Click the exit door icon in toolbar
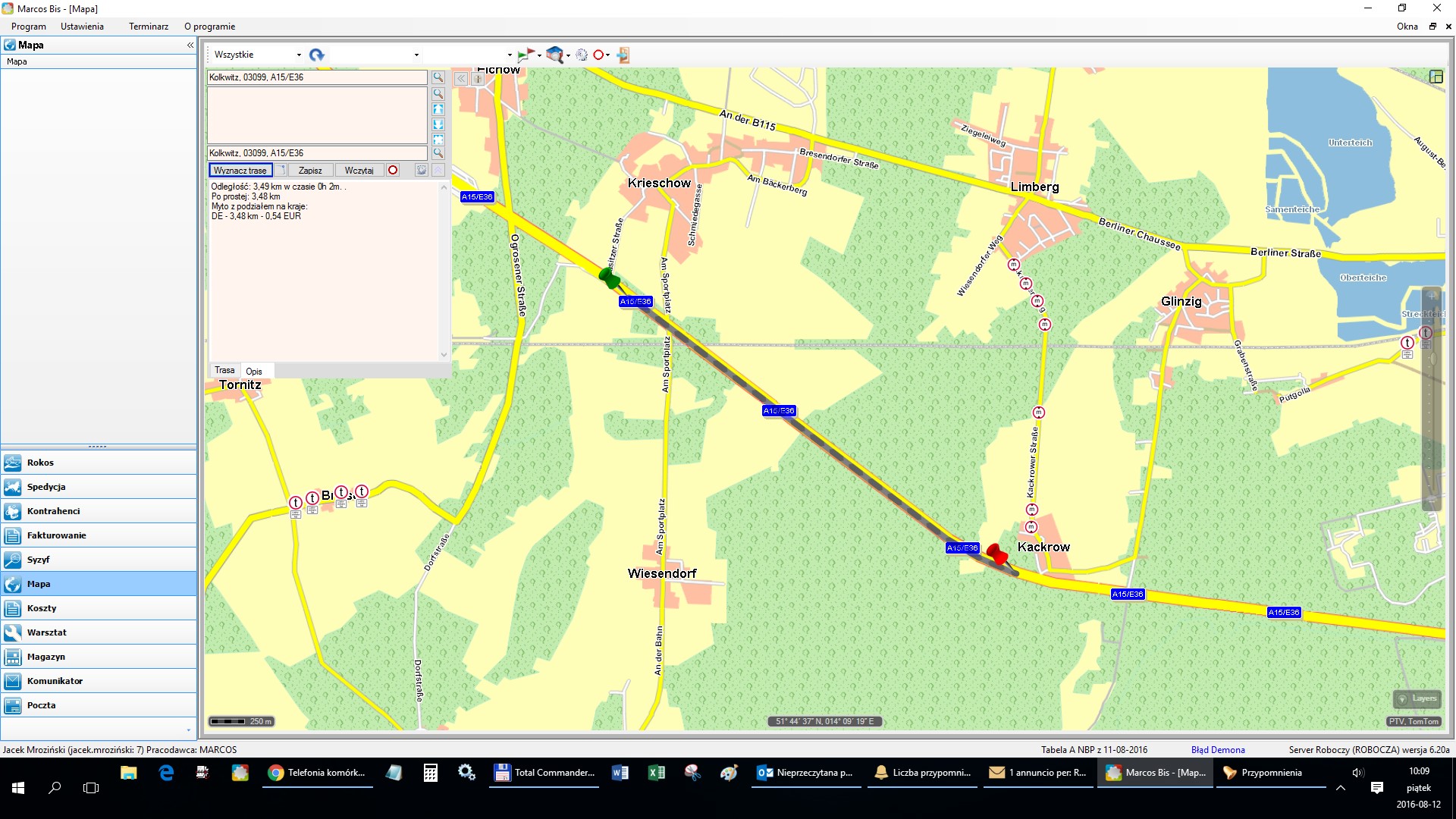 [x=623, y=55]
